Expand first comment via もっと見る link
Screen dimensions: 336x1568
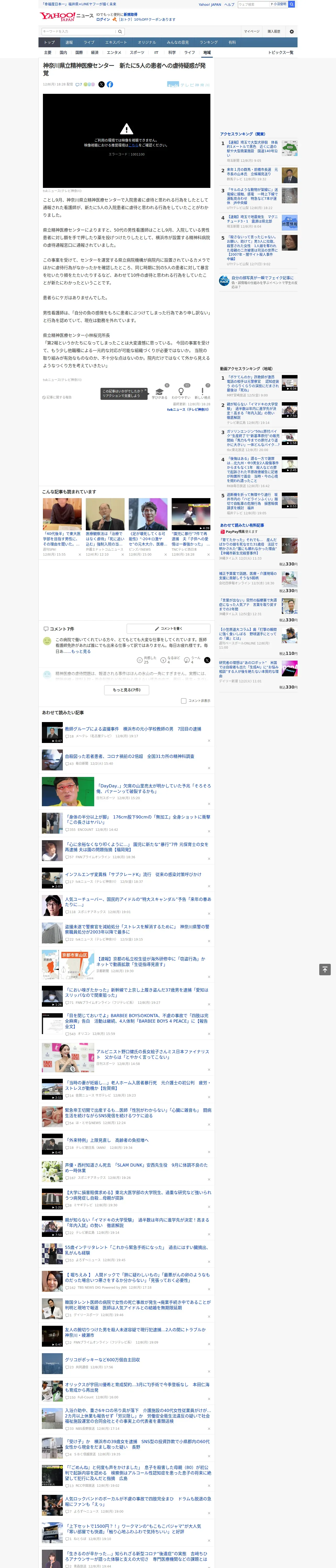click(x=81, y=651)
